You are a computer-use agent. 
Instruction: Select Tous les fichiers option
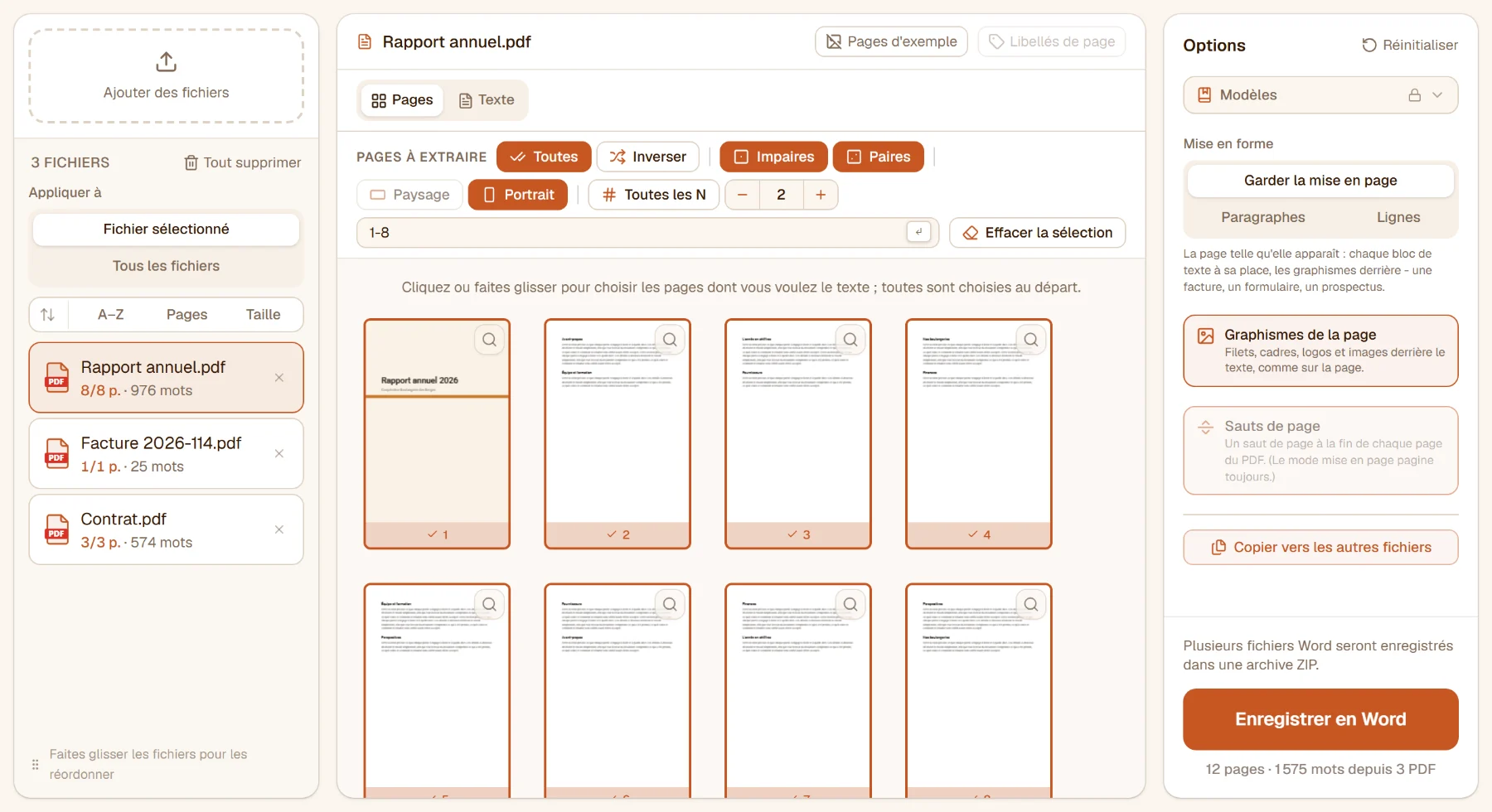click(x=166, y=266)
